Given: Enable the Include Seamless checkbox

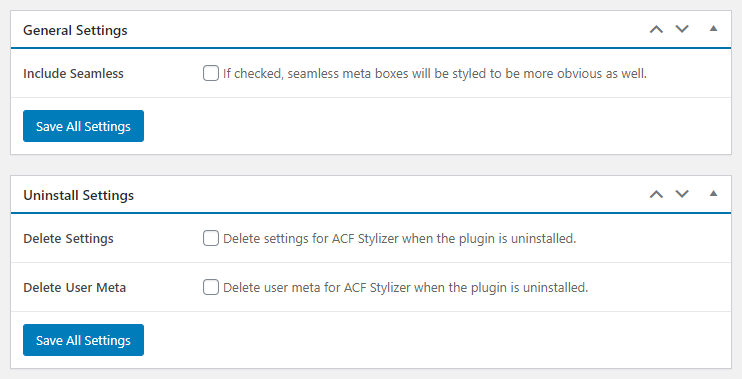Looking at the screenshot, I should pyautogui.click(x=211, y=73).
